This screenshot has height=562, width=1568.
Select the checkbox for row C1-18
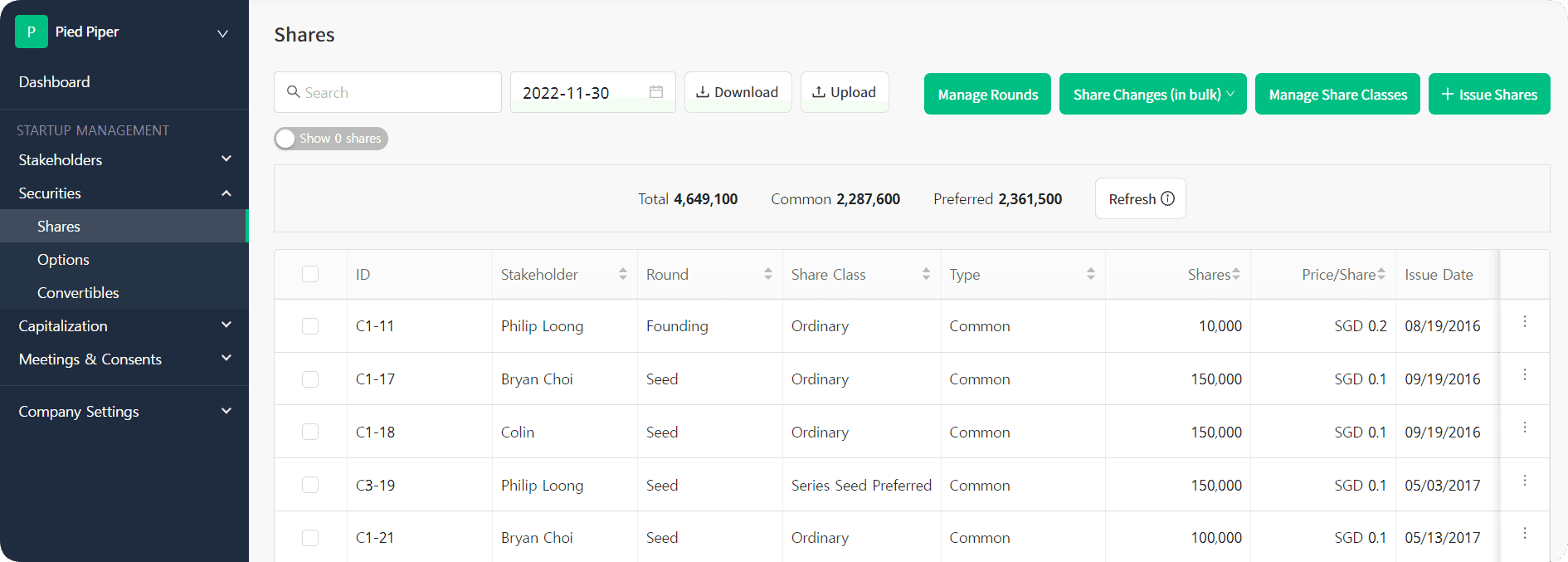coord(310,432)
